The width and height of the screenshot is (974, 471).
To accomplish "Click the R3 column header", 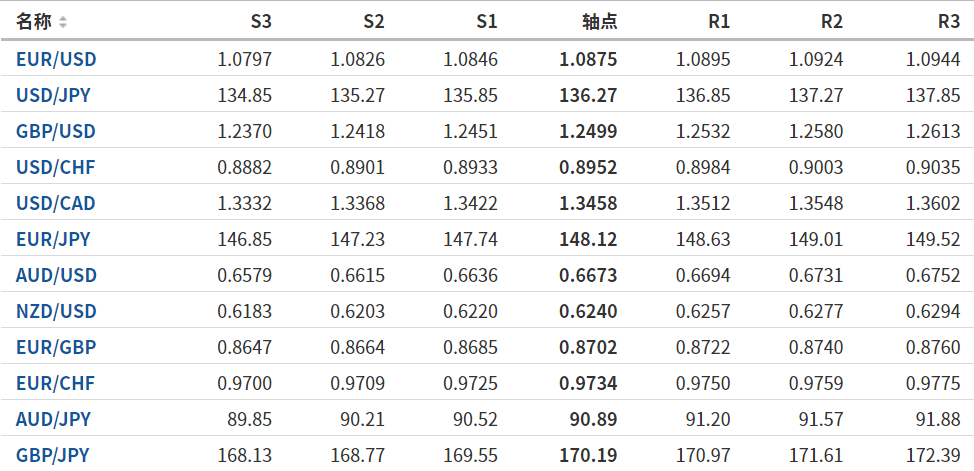I will pyautogui.click(x=949, y=21).
